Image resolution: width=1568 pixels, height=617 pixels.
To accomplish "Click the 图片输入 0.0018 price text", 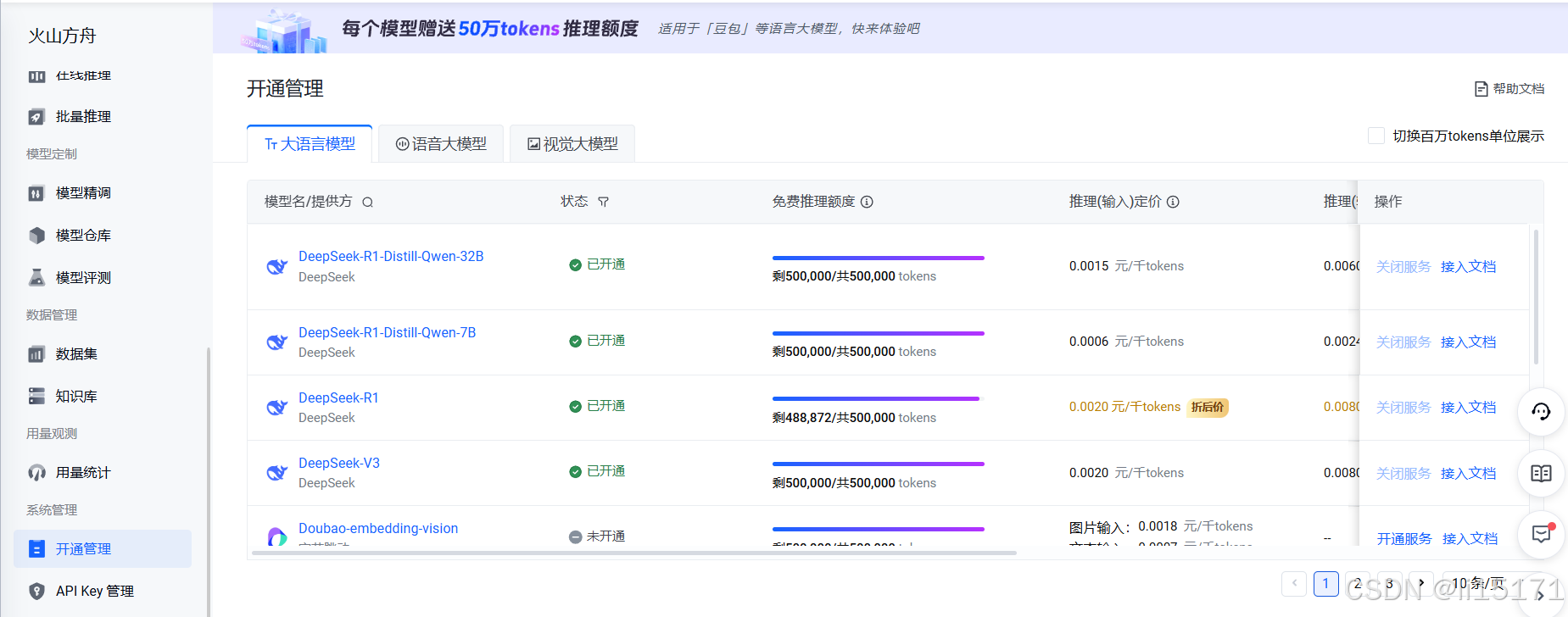I will point(1161,527).
